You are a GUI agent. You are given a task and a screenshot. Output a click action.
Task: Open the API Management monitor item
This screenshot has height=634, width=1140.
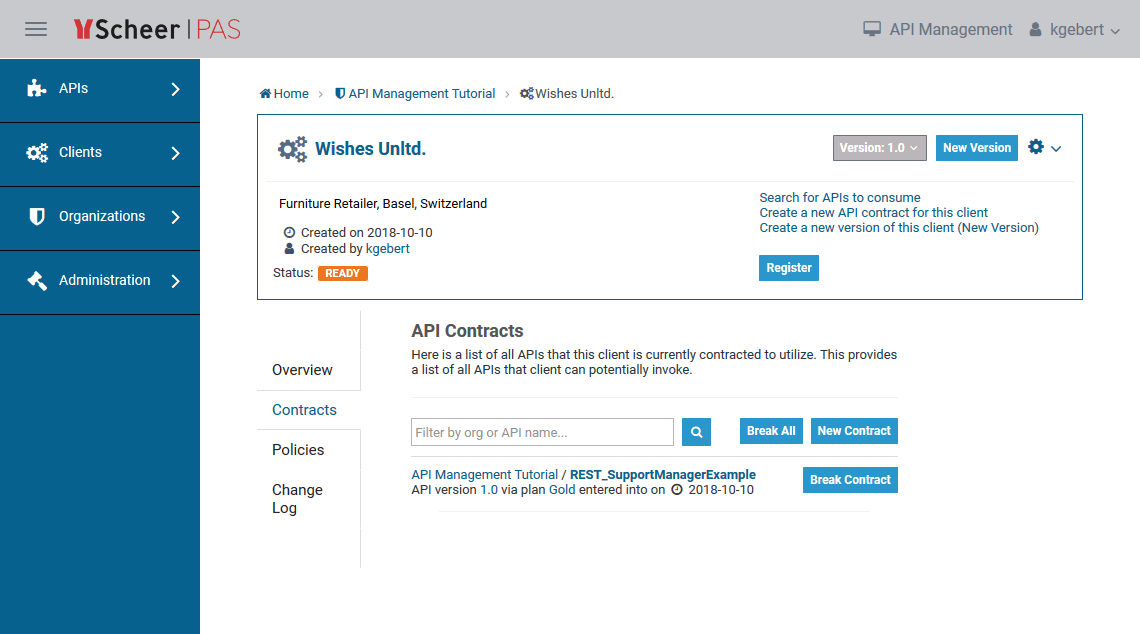click(938, 30)
